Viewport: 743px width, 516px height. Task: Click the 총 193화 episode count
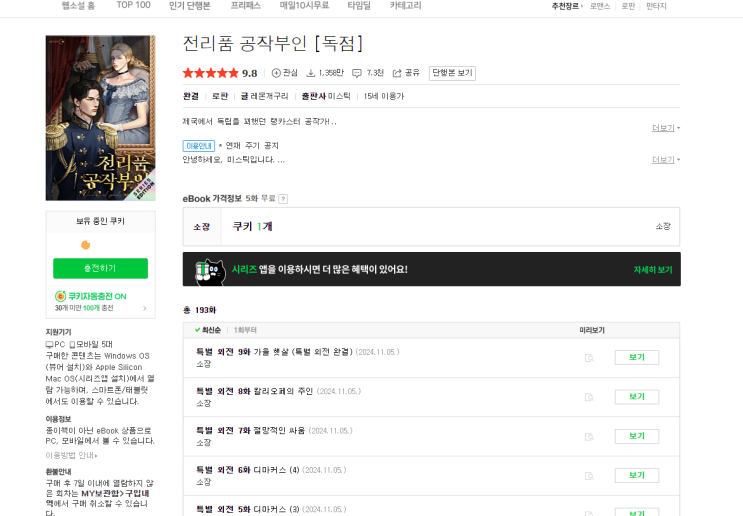click(x=199, y=310)
